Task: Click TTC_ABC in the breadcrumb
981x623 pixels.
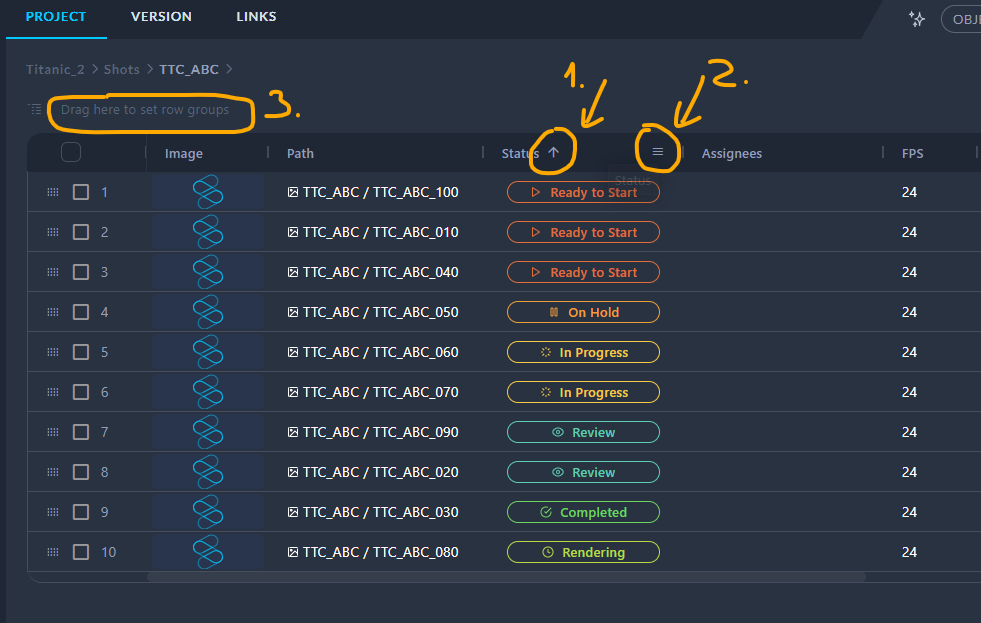Action: [x=189, y=69]
